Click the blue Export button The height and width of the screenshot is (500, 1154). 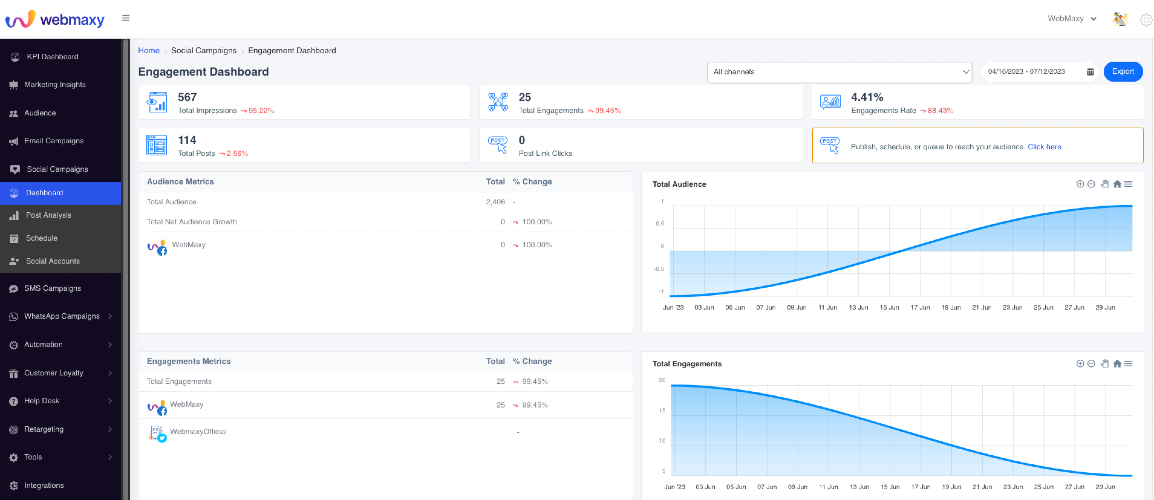coord(1123,72)
